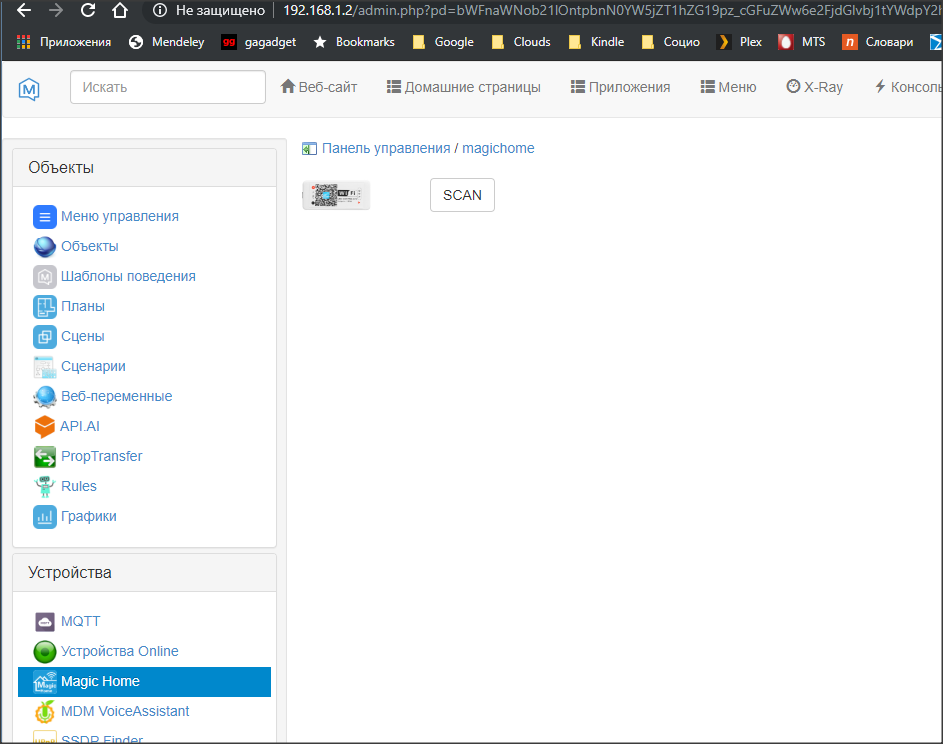The width and height of the screenshot is (943, 744).
Task: Open the Меню управления sidebar icon
Action: pyautogui.click(x=45, y=217)
